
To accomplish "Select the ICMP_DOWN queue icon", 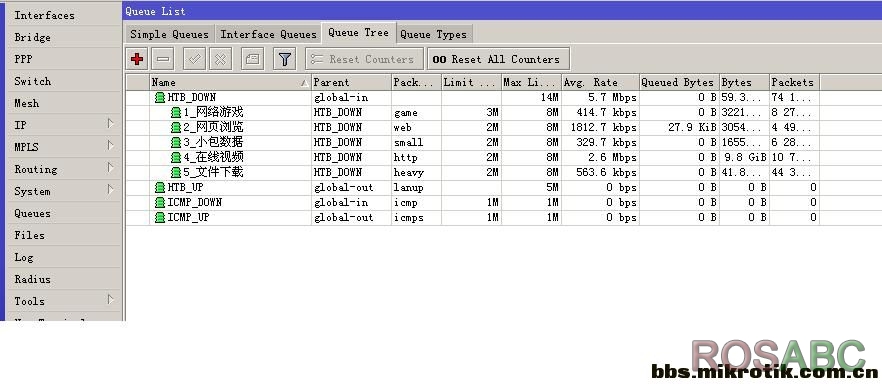I will click(160, 202).
